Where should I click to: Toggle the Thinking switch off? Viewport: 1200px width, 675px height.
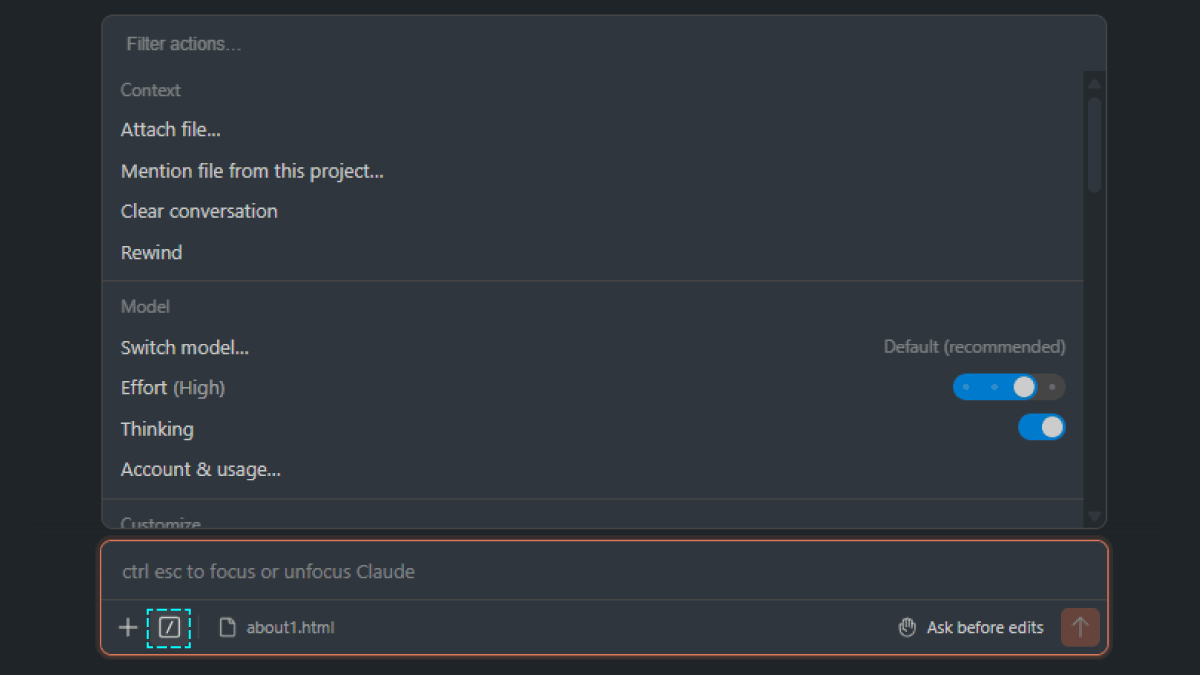pos(1041,428)
